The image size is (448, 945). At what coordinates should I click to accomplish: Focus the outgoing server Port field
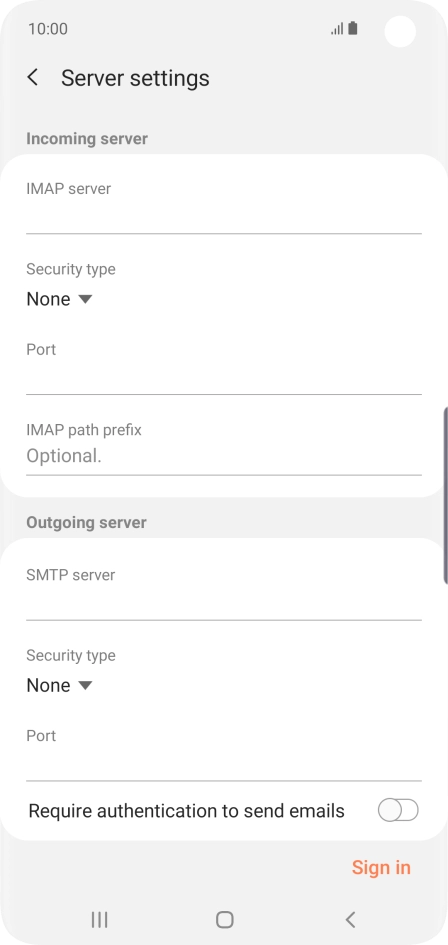point(224,764)
